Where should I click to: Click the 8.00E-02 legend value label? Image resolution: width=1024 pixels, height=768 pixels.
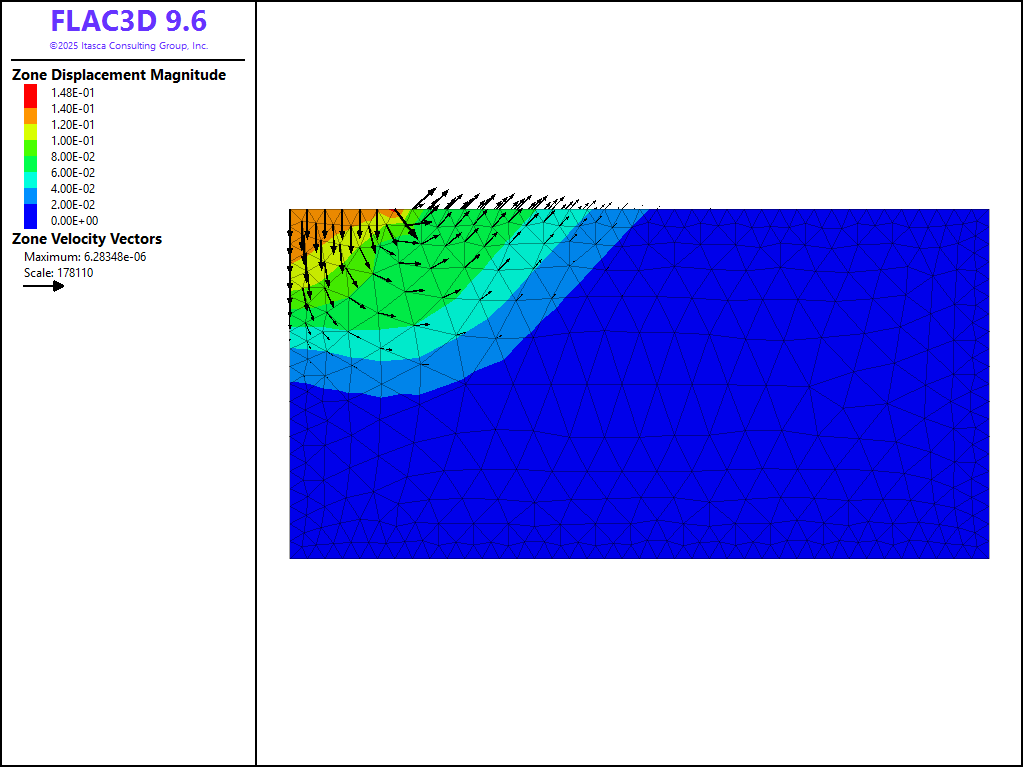pos(73,157)
